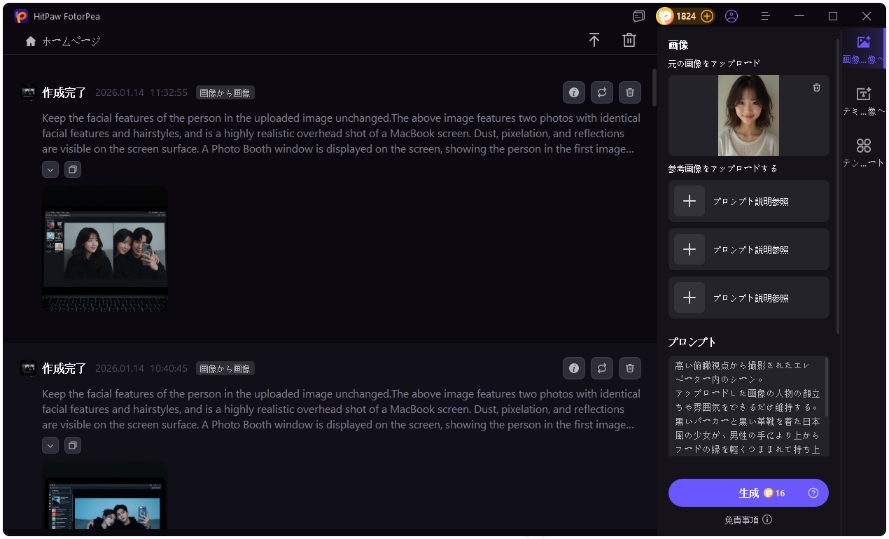Click the HitPaw FotorPea logo icon

21,16
